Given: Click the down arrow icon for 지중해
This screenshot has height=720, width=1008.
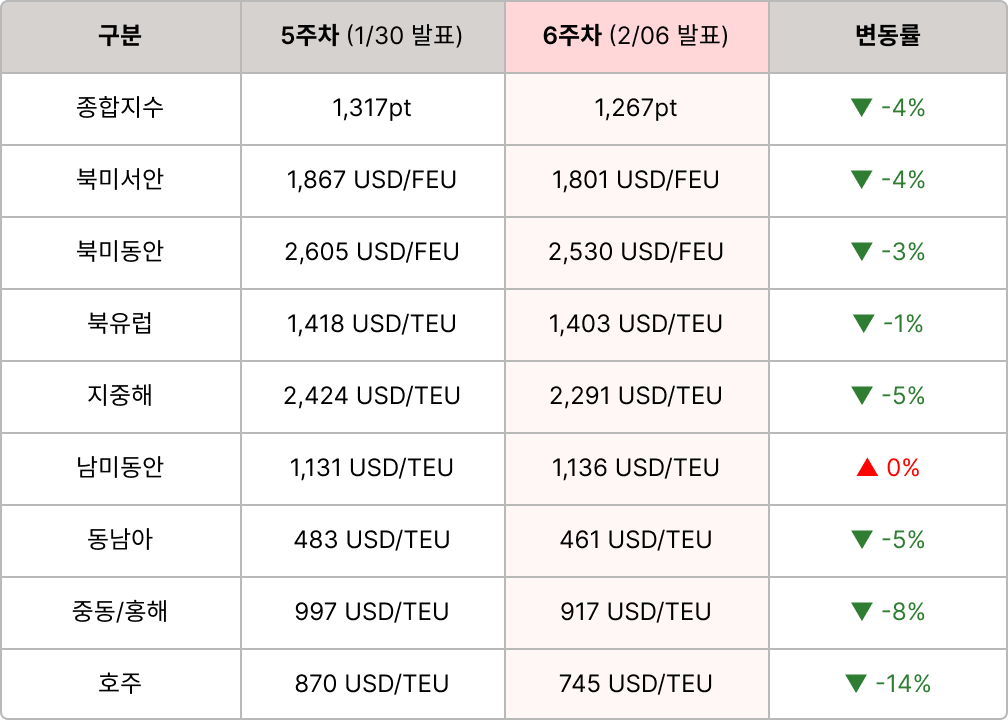Looking at the screenshot, I should point(861,396).
